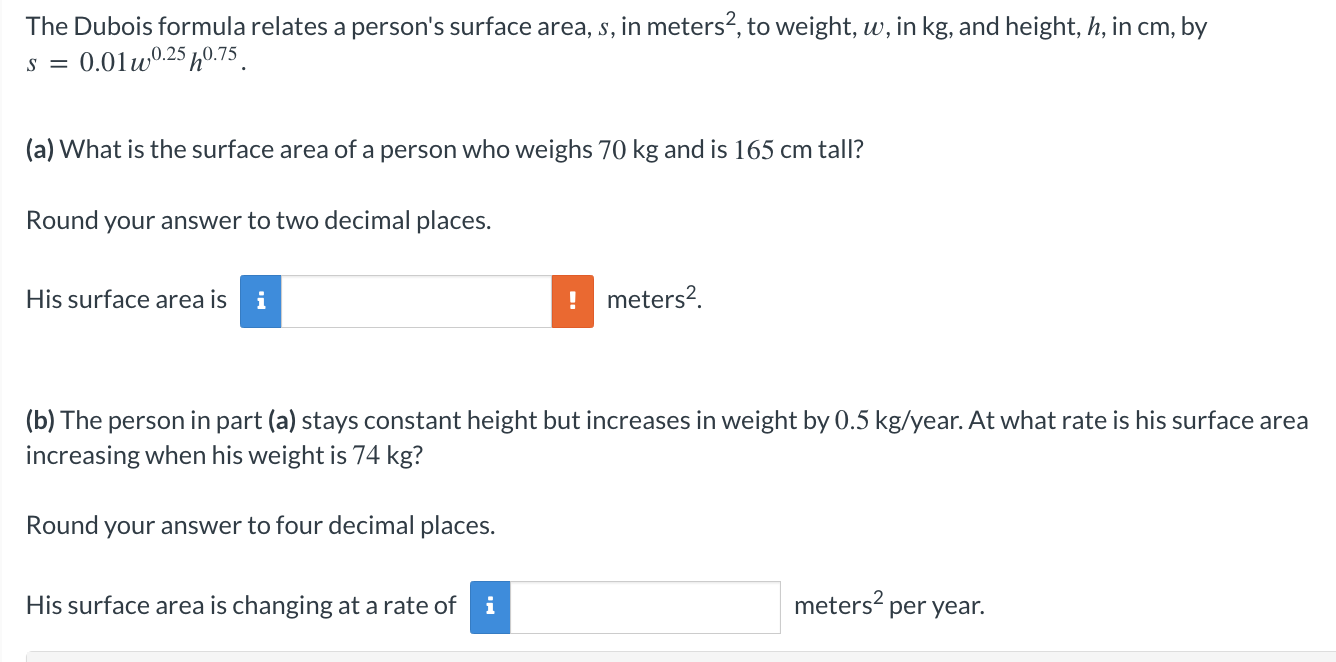The image size is (1336, 662).
Task: Click the phrase His surface area is changing at a rate of
Action: (x=240, y=605)
